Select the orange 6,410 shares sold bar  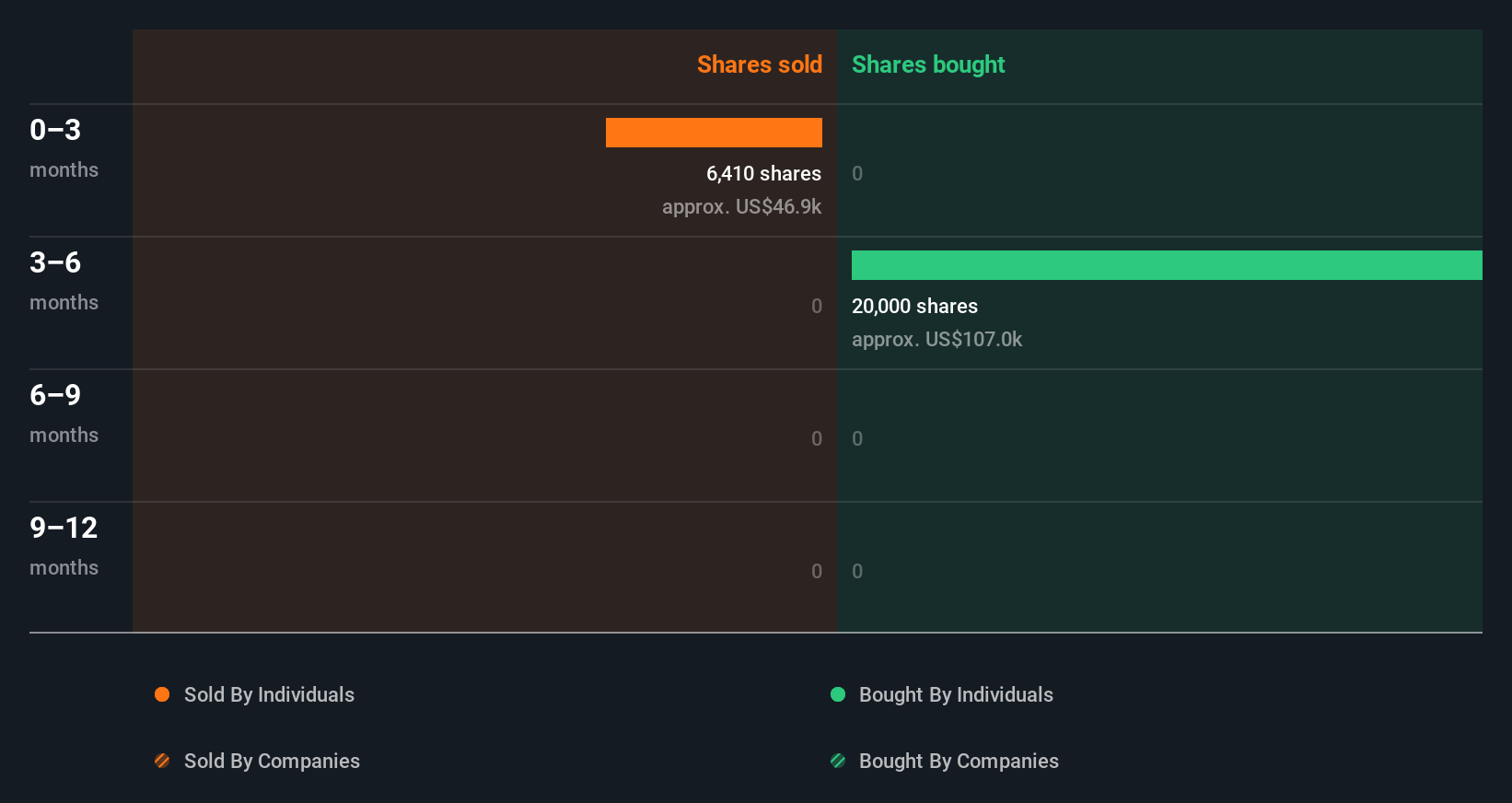click(x=714, y=133)
